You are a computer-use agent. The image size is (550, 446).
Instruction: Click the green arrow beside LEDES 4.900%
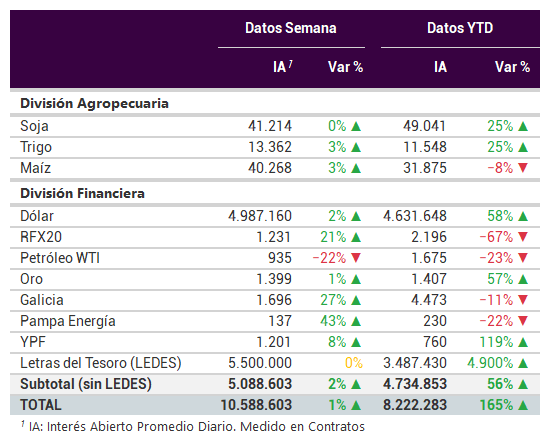[x=523, y=363]
